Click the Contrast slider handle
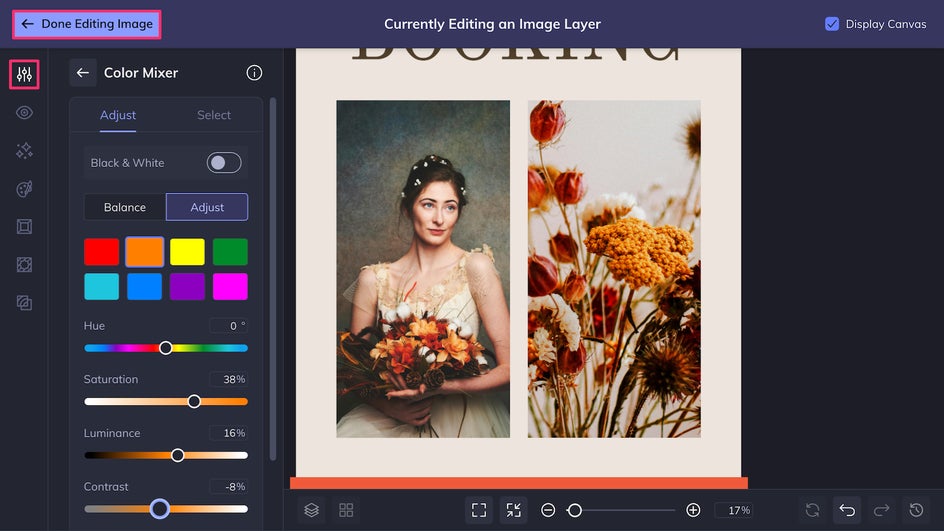944x531 pixels. [160, 509]
